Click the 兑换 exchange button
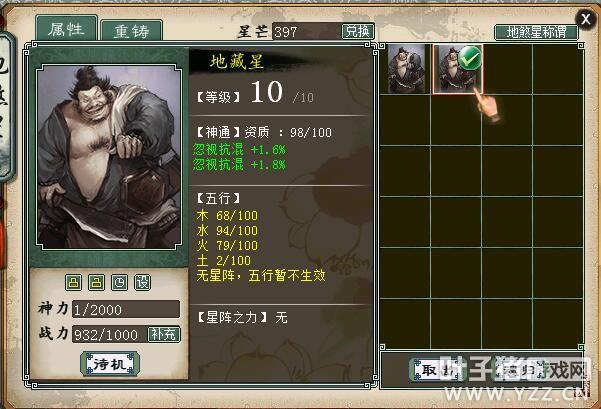The image size is (601, 409). click(358, 31)
